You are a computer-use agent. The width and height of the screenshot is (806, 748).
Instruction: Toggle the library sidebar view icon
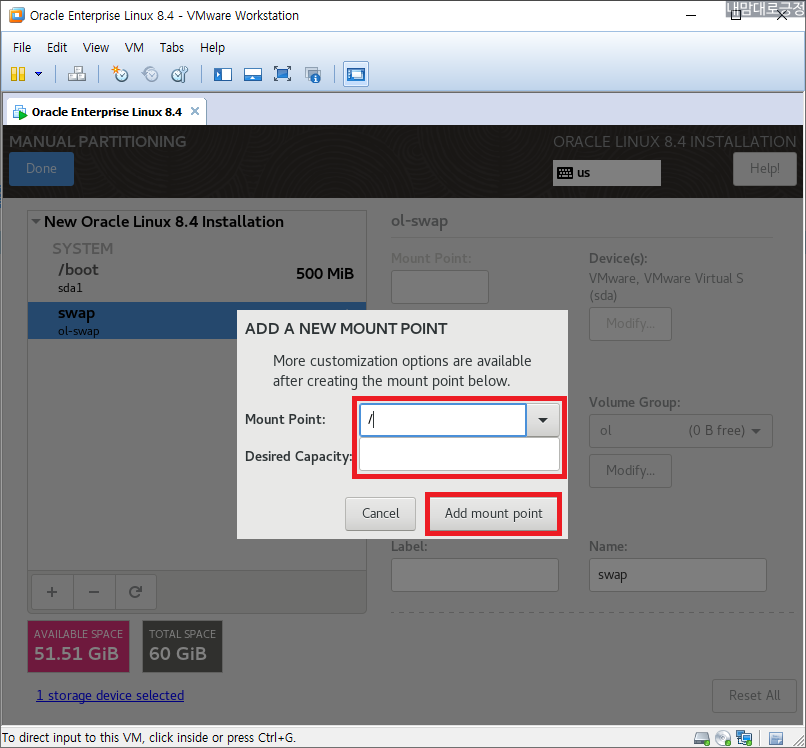click(223, 74)
